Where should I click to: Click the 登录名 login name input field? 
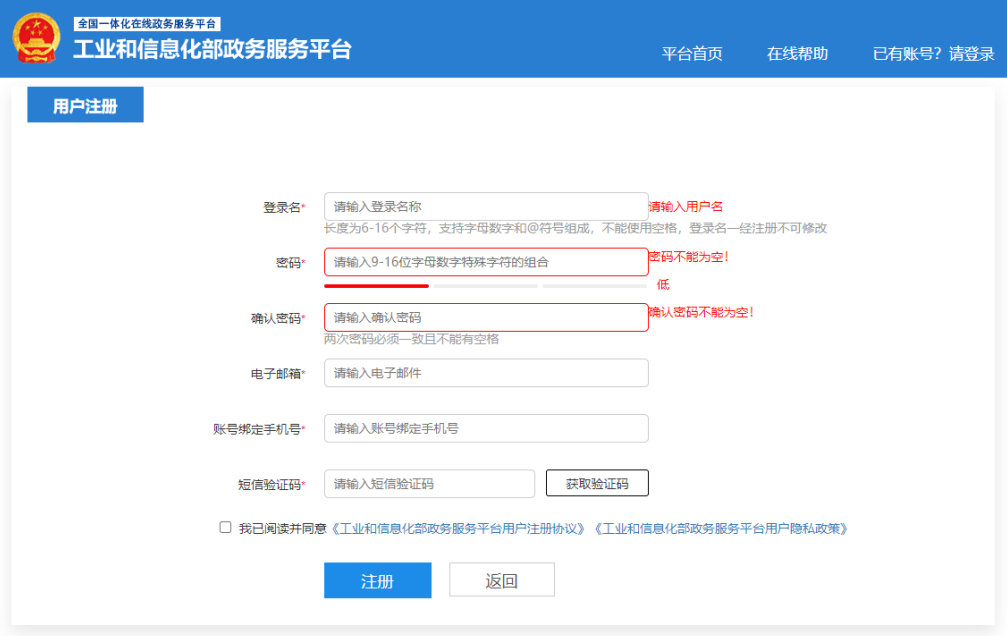coord(486,206)
